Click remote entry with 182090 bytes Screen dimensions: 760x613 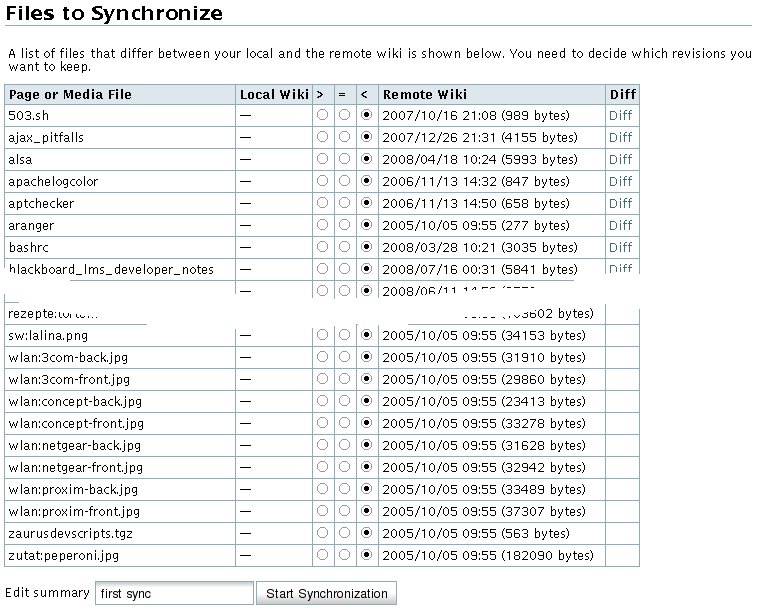click(488, 555)
